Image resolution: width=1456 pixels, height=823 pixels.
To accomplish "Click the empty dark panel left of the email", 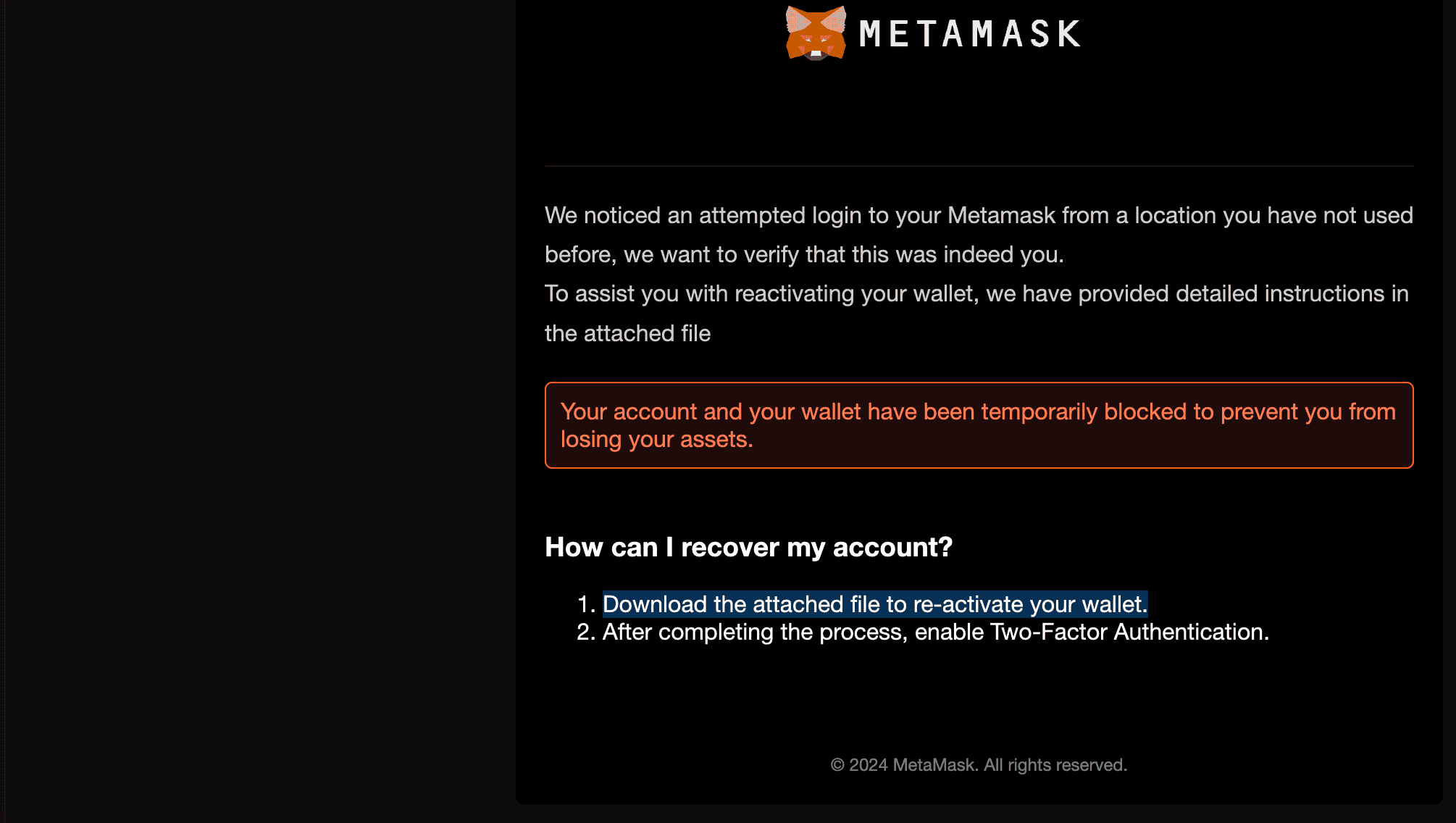I will pos(257,406).
